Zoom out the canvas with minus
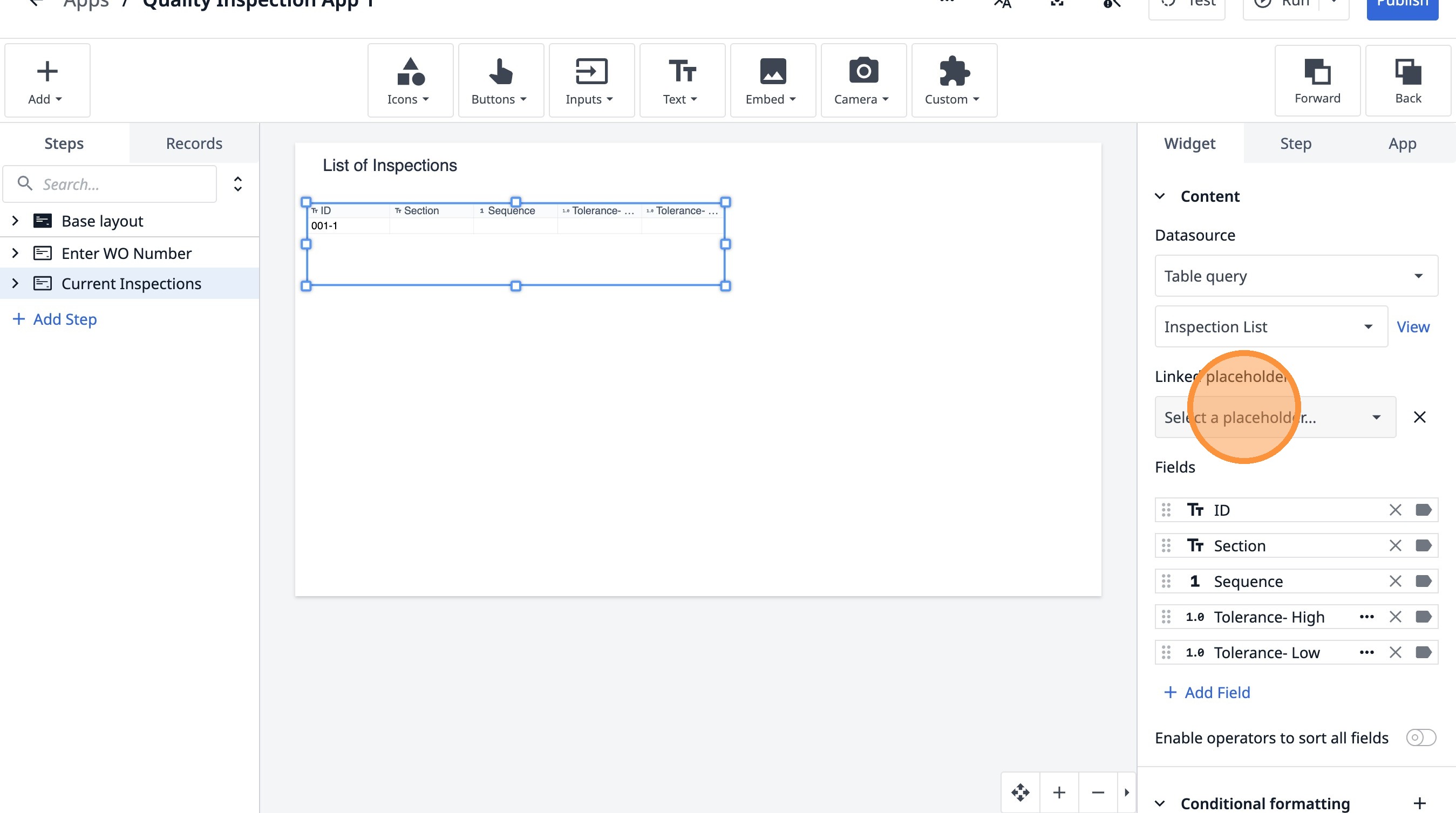The image size is (1456, 813). pos(1098,792)
